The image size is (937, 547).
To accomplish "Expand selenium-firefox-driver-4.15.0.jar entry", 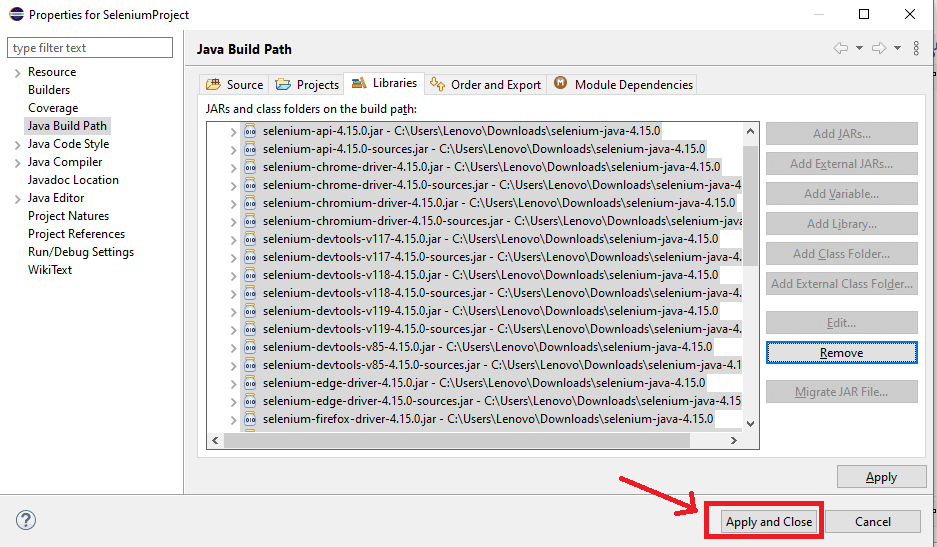I will click(234, 420).
